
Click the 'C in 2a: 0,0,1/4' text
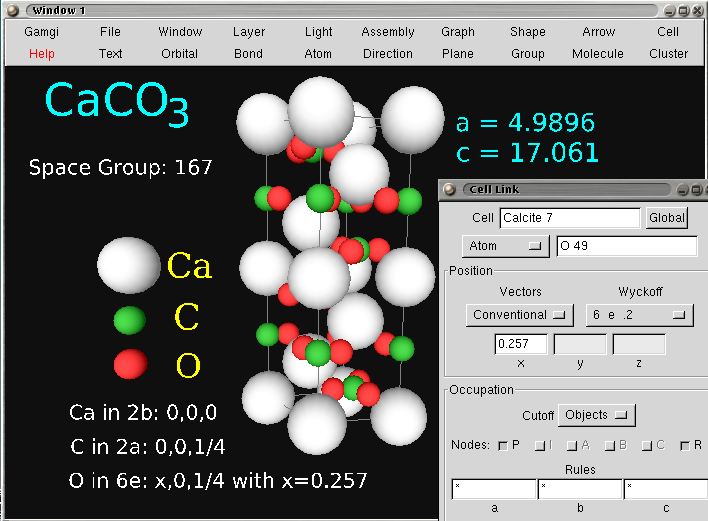(147, 447)
